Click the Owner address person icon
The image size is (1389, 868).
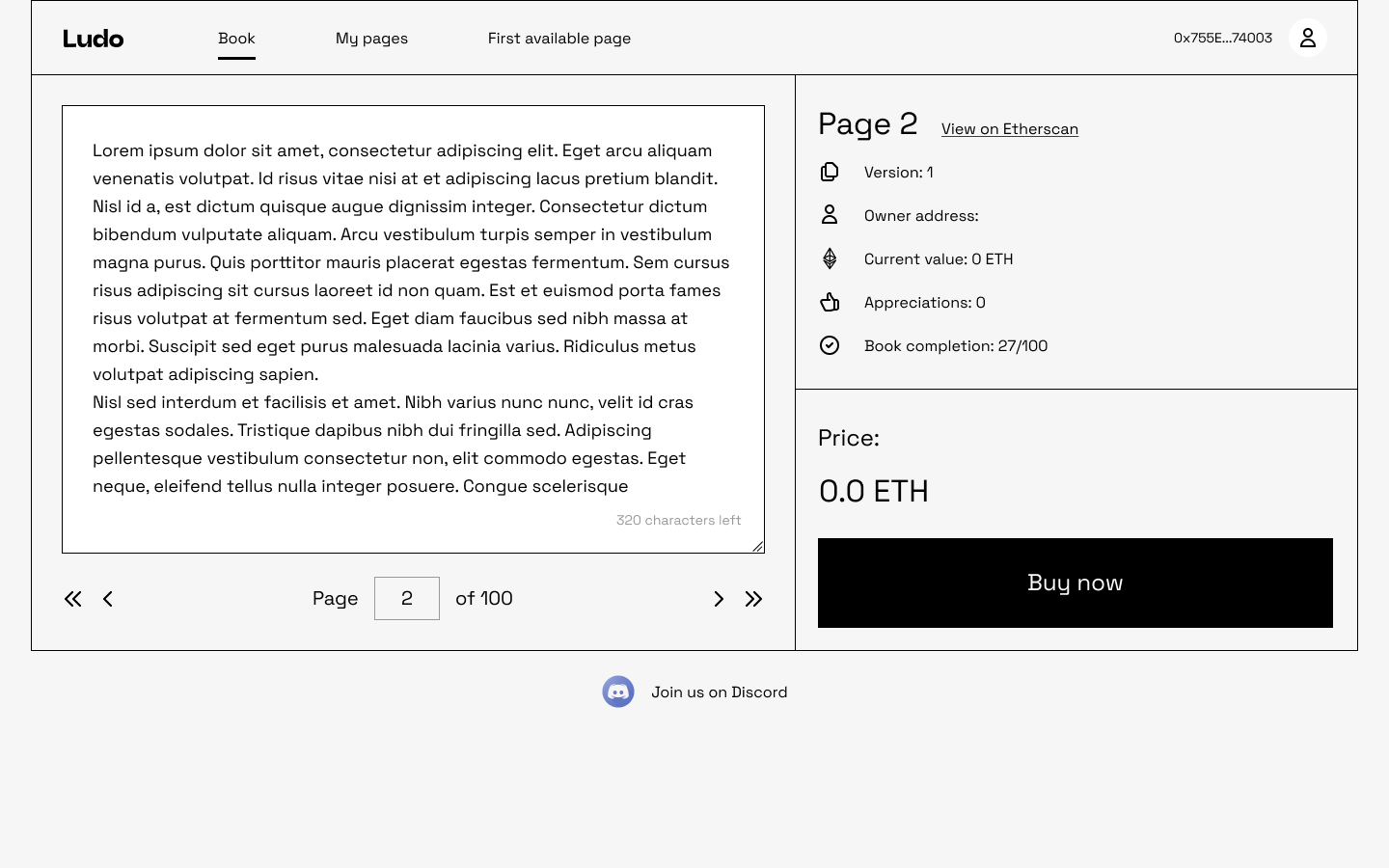pyautogui.click(x=830, y=215)
